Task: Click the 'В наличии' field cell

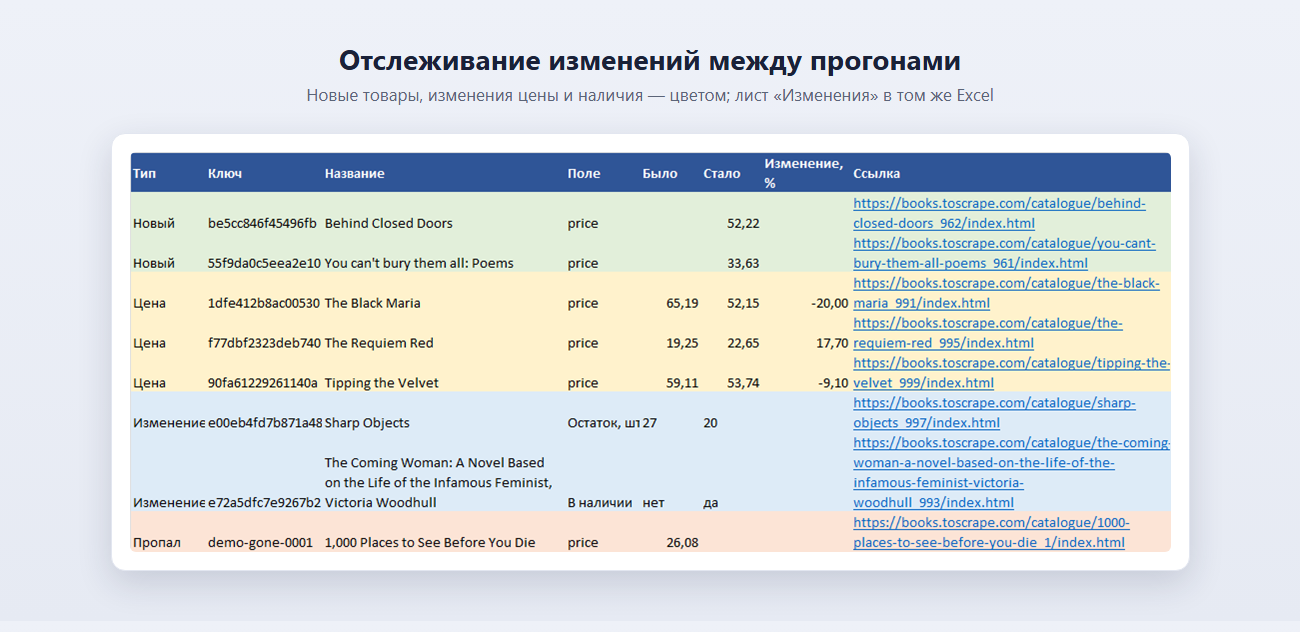Action: pyautogui.click(x=599, y=503)
